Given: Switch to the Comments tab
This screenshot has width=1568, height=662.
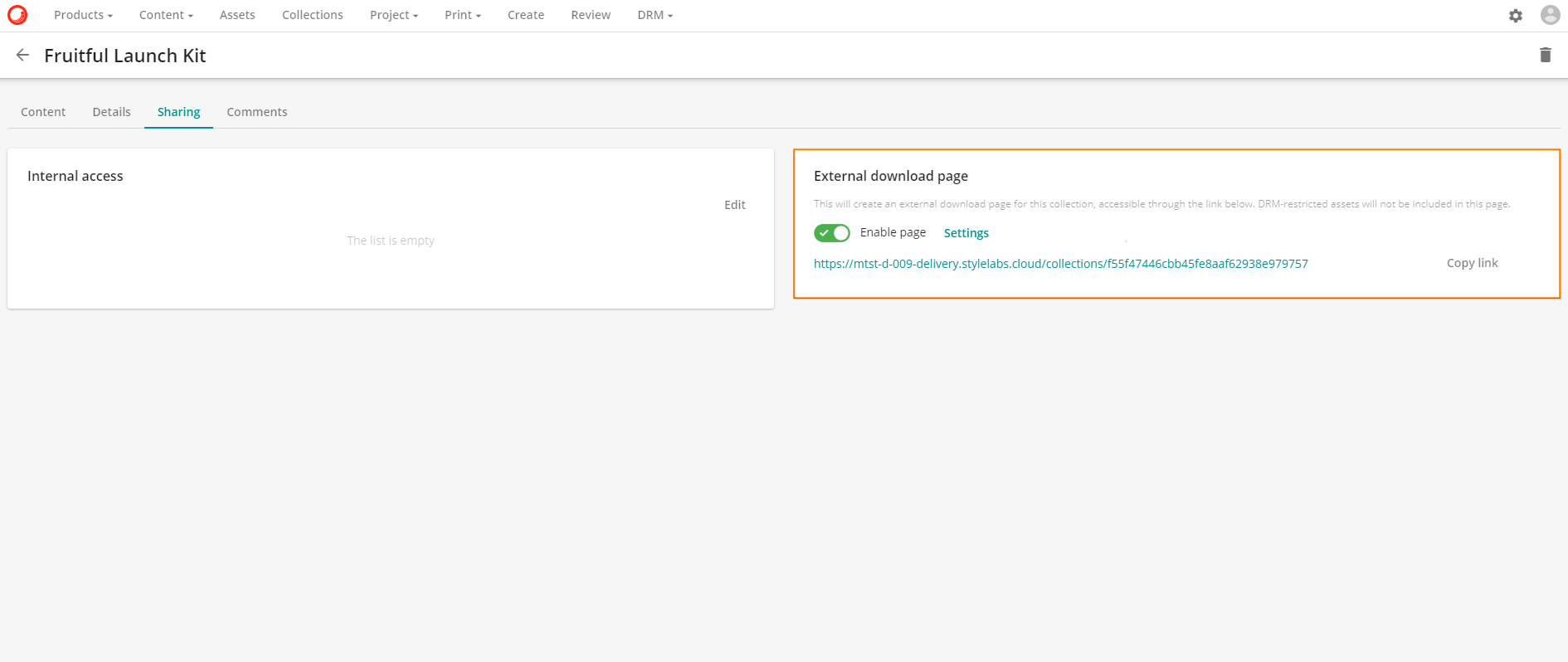Looking at the screenshot, I should [257, 112].
